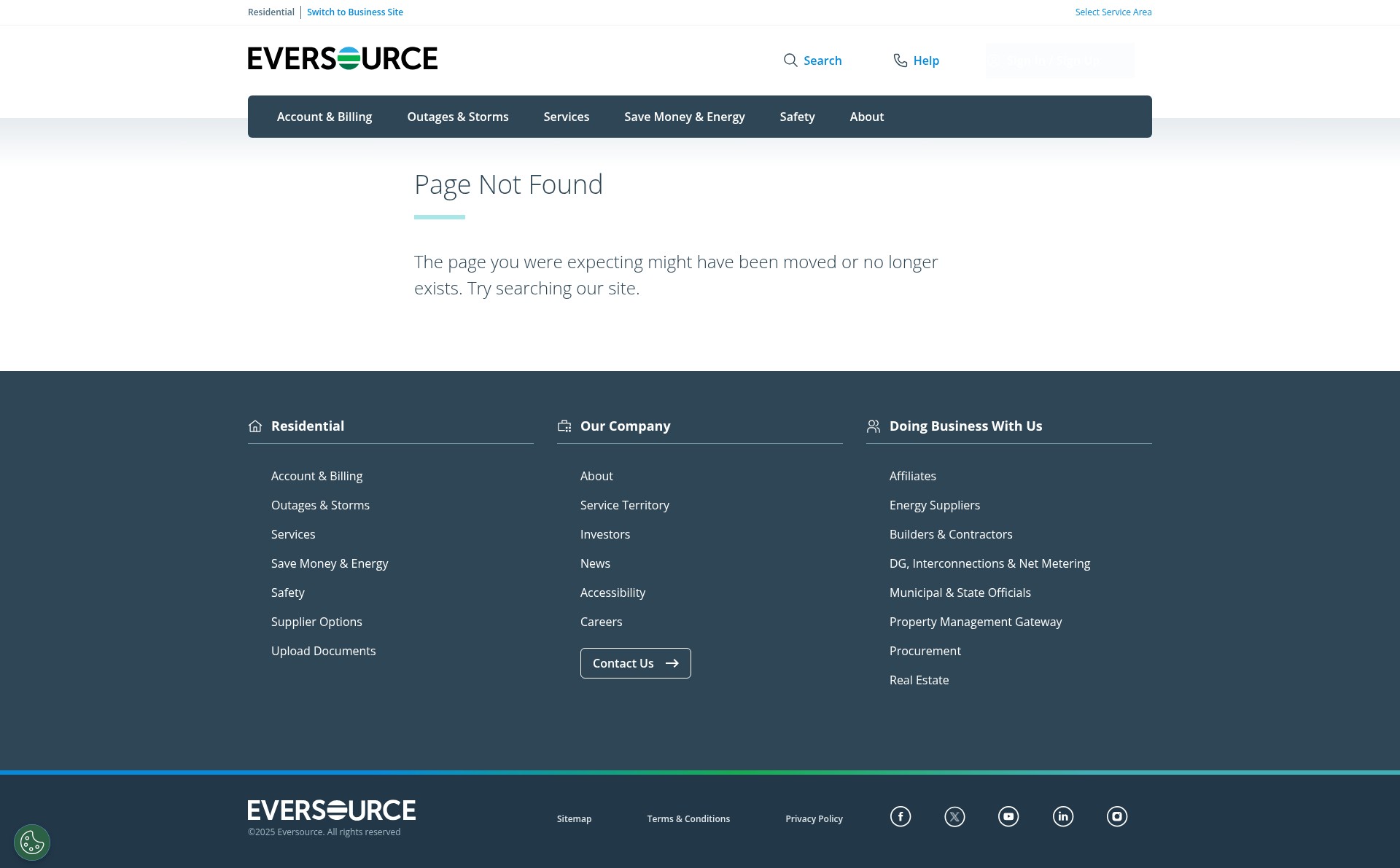Open the Instagram social icon

1117,816
